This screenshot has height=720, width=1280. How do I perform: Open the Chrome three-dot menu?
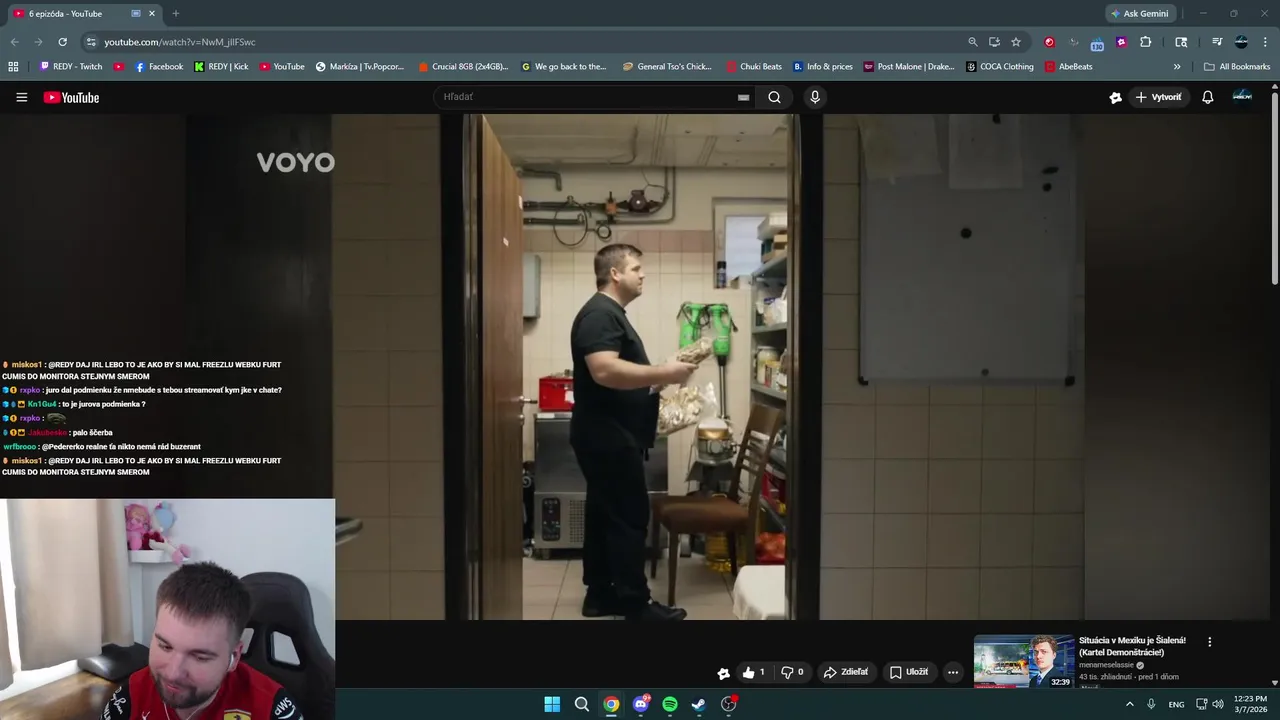pos(1265,42)
